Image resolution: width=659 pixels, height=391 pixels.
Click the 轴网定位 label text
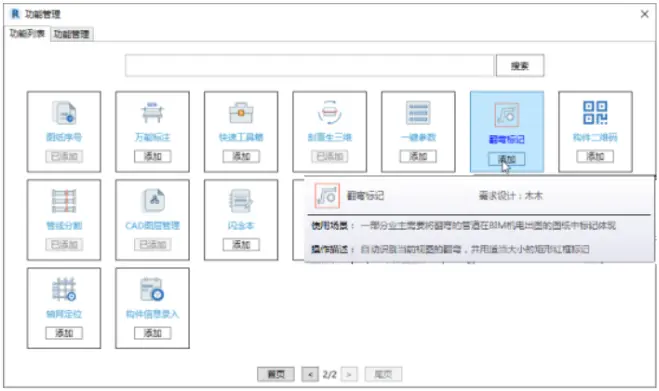[64, 314]
